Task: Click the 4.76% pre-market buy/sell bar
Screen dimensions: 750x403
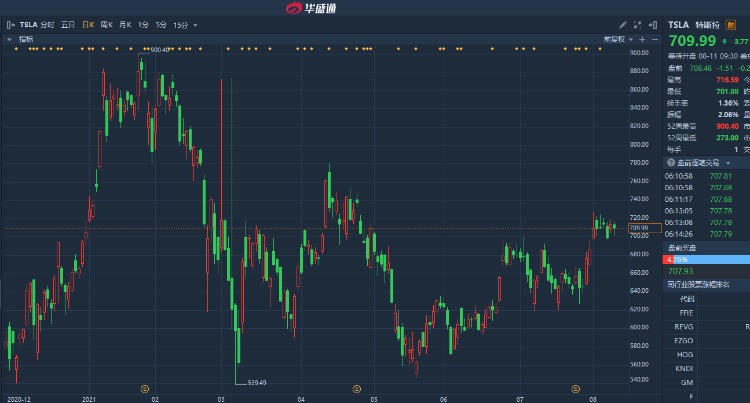Action: pyautogui.click(x=706, y=260)
